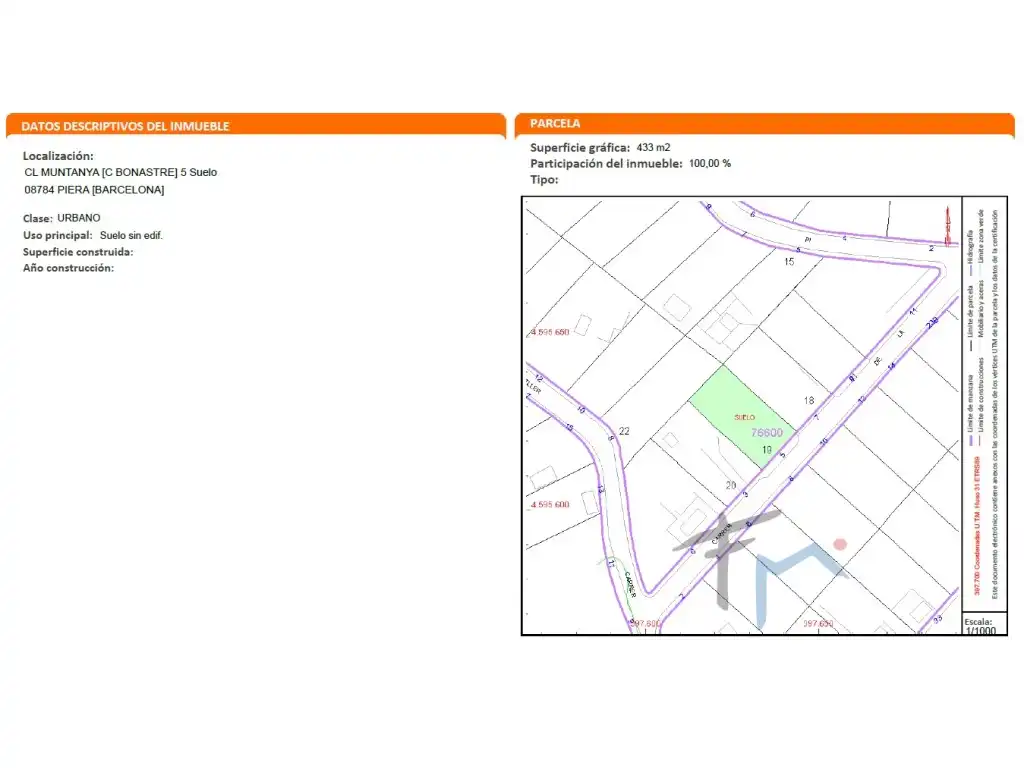Click the postal line "08784 PIERA [BARCELONA]"
This screenshot has width=1024, height=768.
tap(94, 190)
